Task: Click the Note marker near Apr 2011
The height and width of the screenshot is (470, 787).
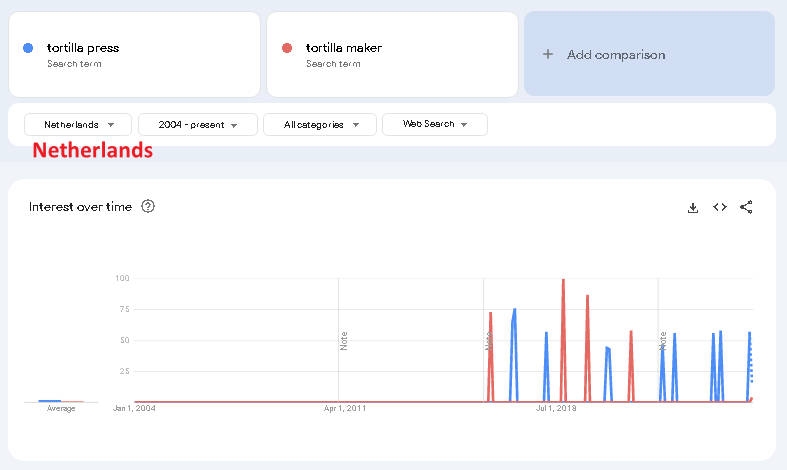Action: (x=343, y=341)
